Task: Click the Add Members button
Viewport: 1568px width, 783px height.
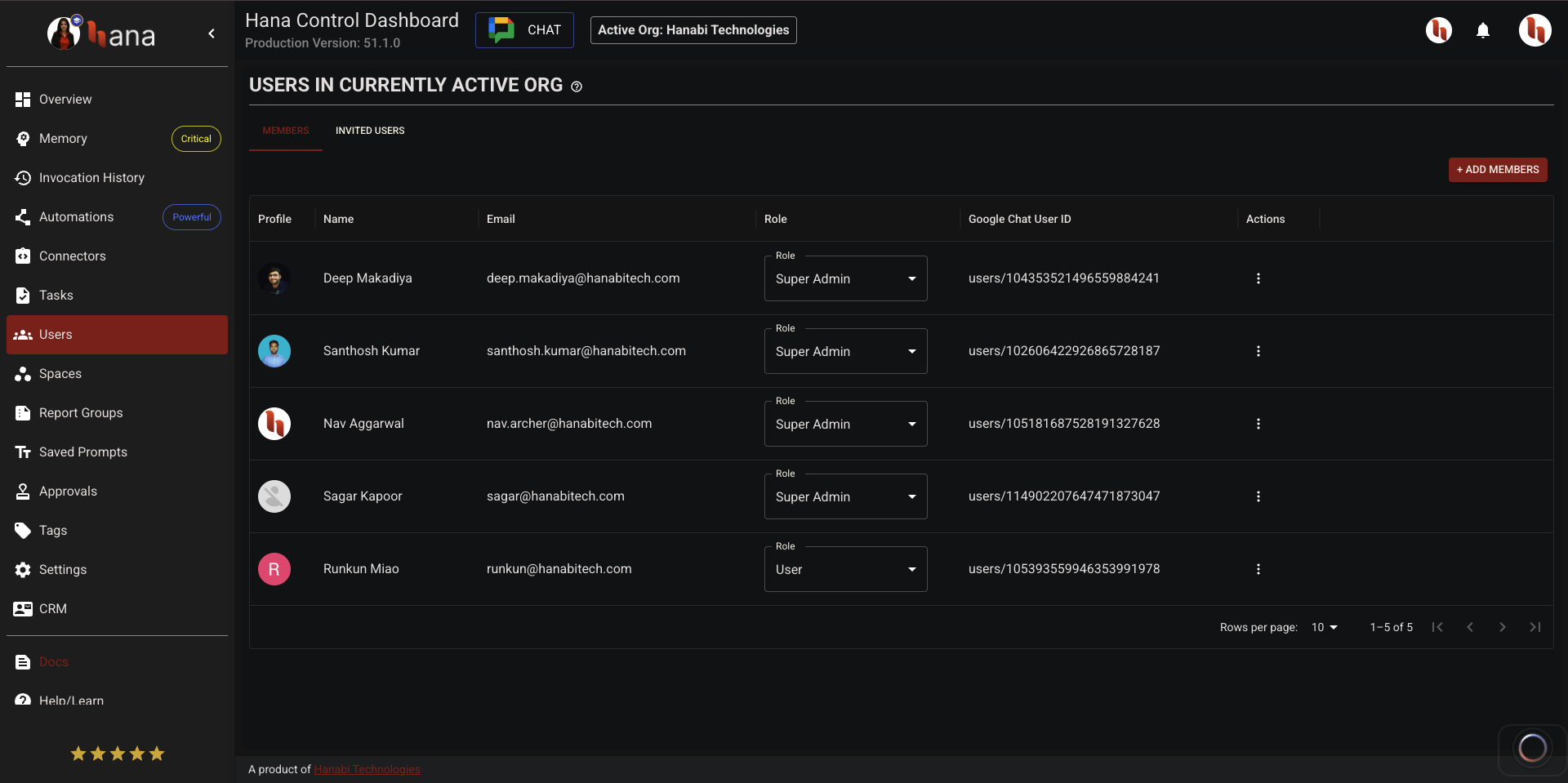Action: [1498, 170]
